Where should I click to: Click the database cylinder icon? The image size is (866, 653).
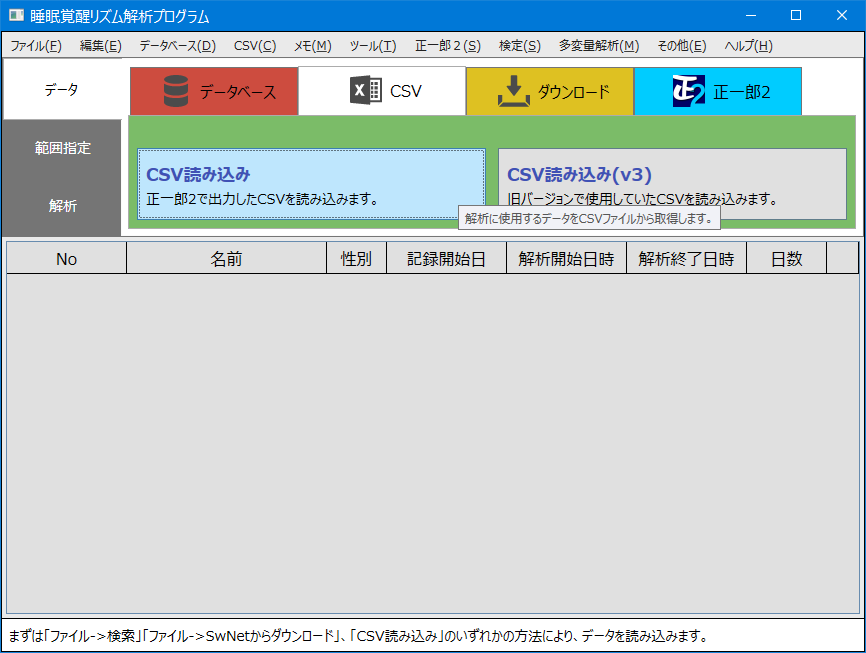[x=176, y=91]
